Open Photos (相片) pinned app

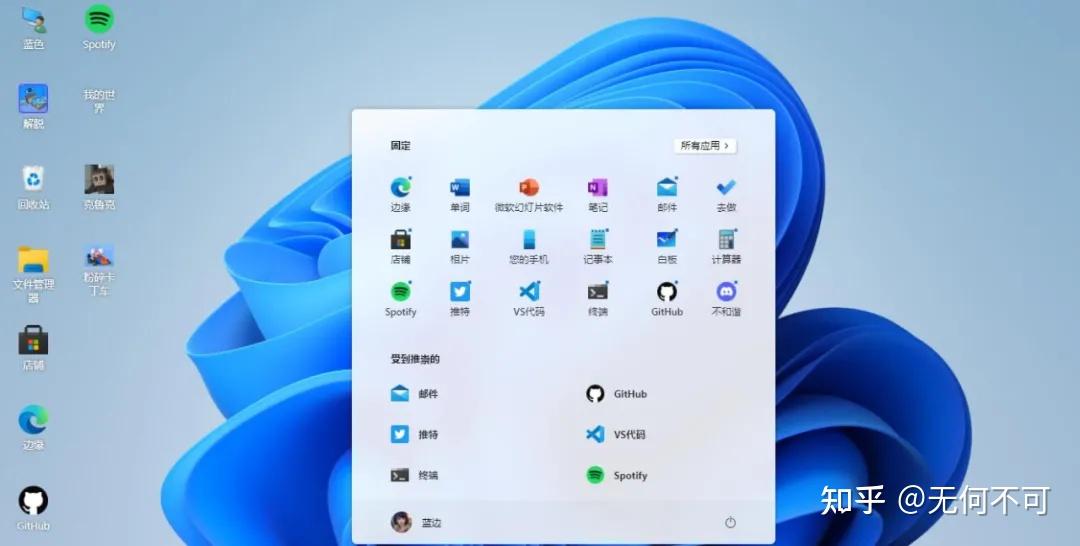(x=459, y=246)
